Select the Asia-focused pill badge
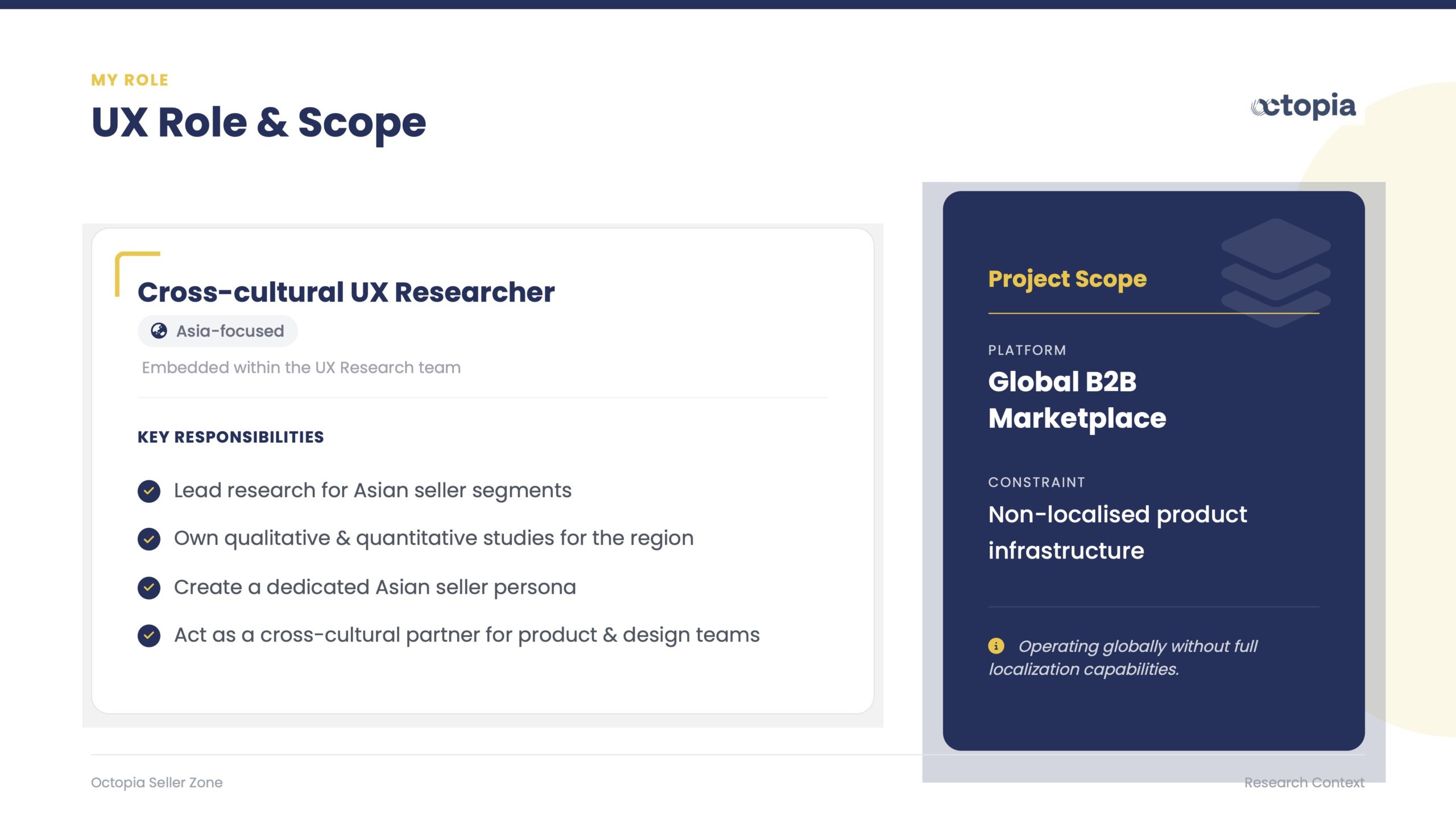The image size is (1456, 819). (x=218, y=331)
